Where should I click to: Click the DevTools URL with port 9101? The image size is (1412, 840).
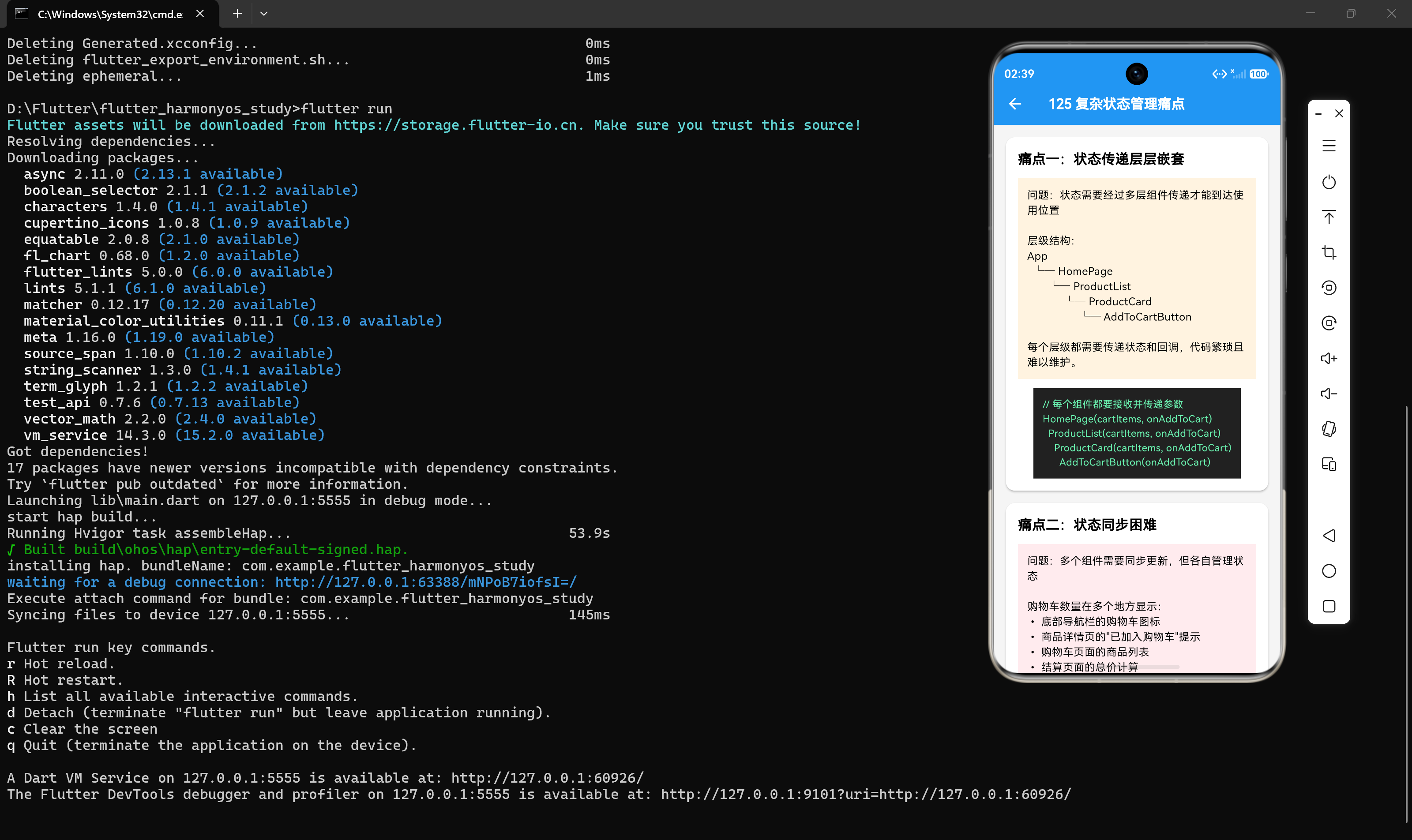click(x=866, y=795)
